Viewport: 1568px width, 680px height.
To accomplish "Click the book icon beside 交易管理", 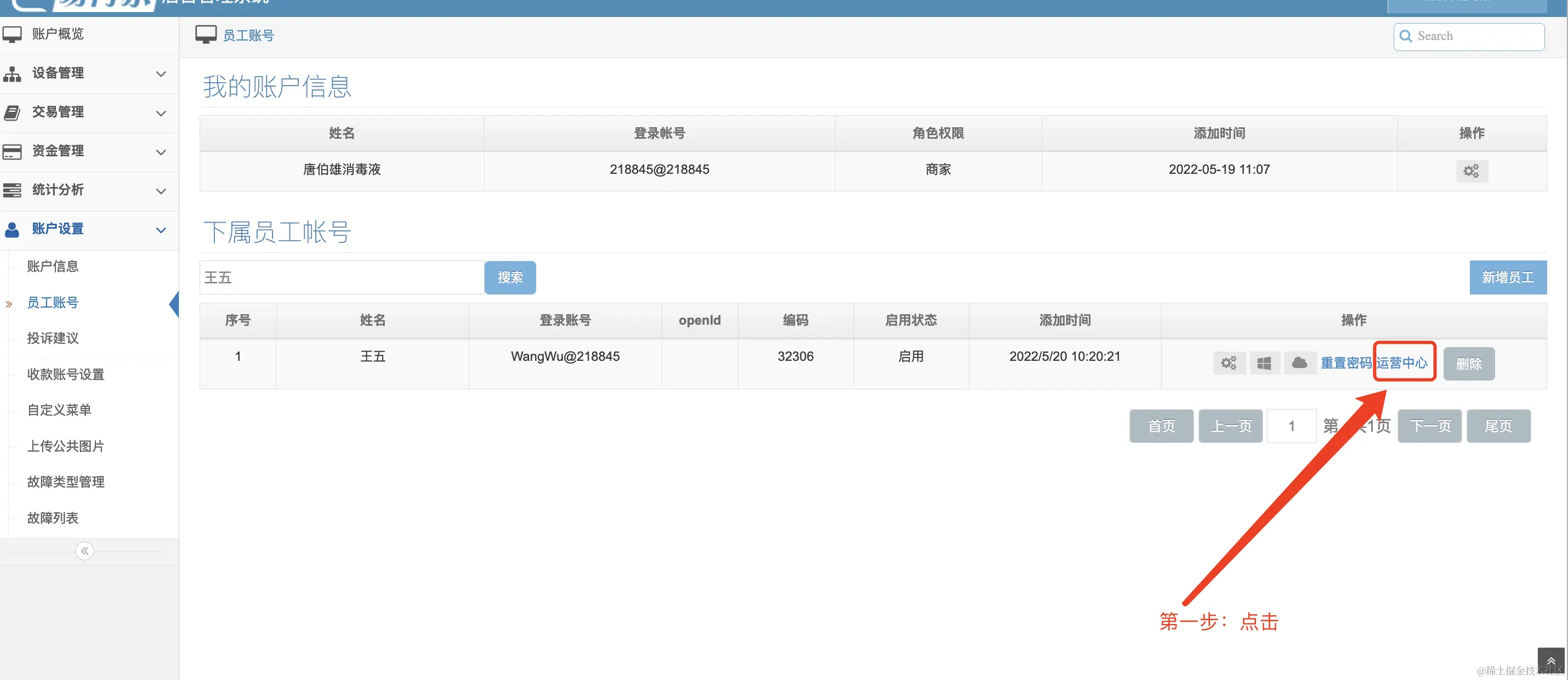I will pos(12,112).
